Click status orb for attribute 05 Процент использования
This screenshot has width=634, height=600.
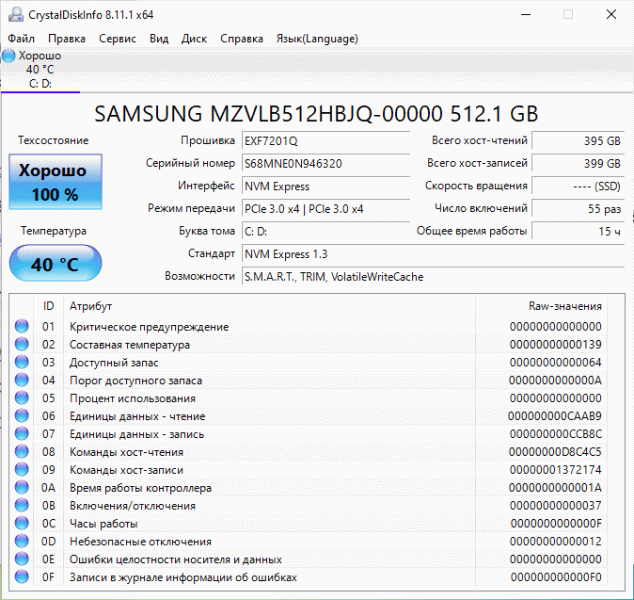(x=21, y=398)
